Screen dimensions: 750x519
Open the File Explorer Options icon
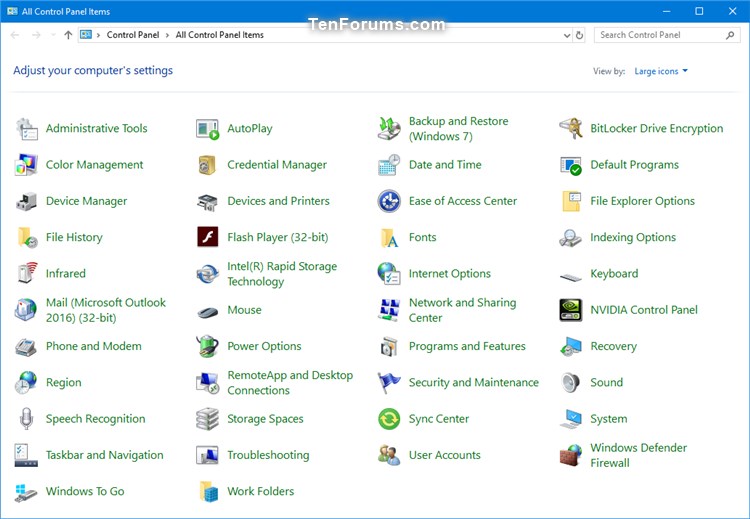click(571, 201)
